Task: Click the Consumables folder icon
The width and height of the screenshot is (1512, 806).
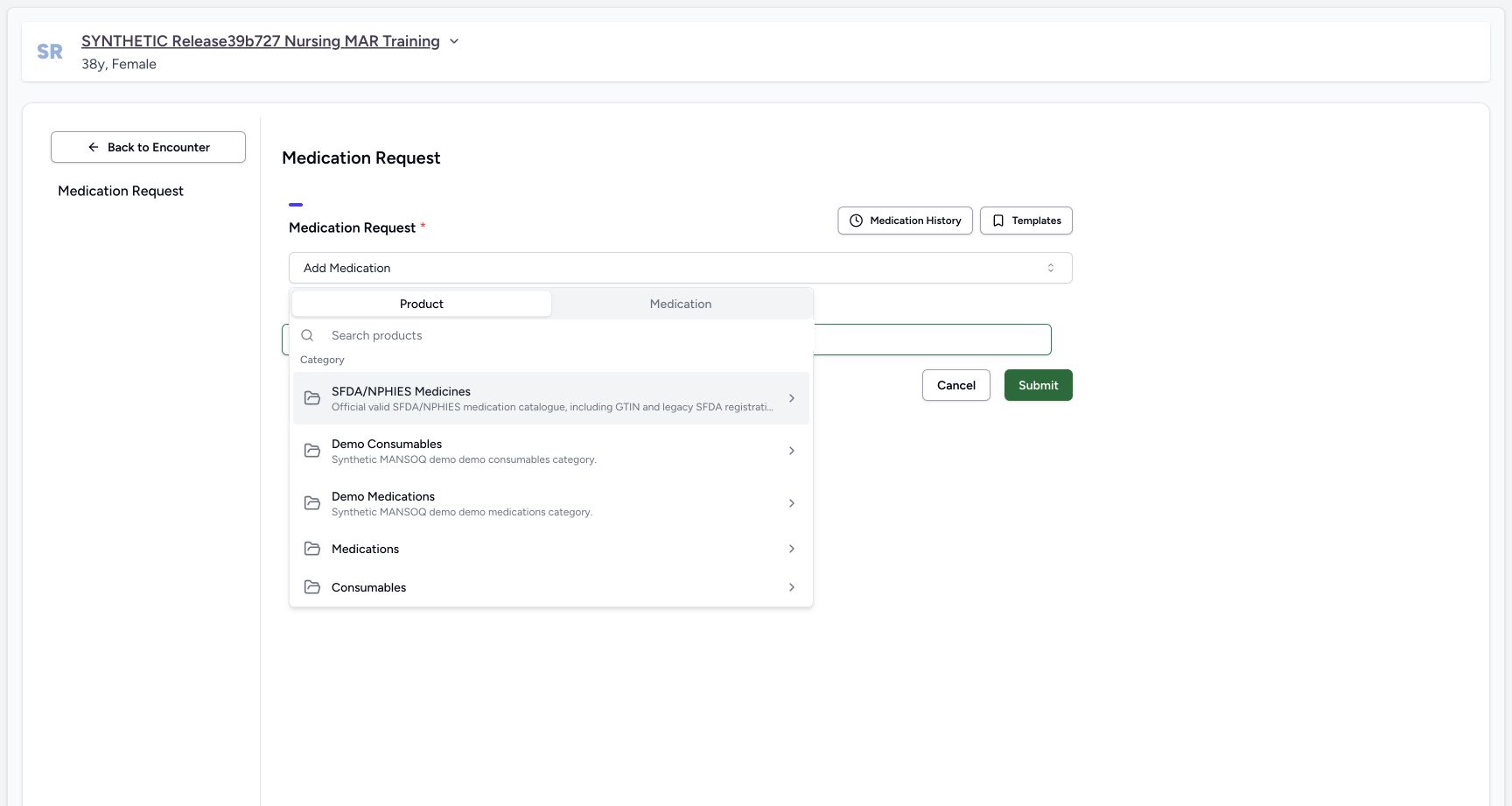Action: pyautogui.click(x=312, y=587)
